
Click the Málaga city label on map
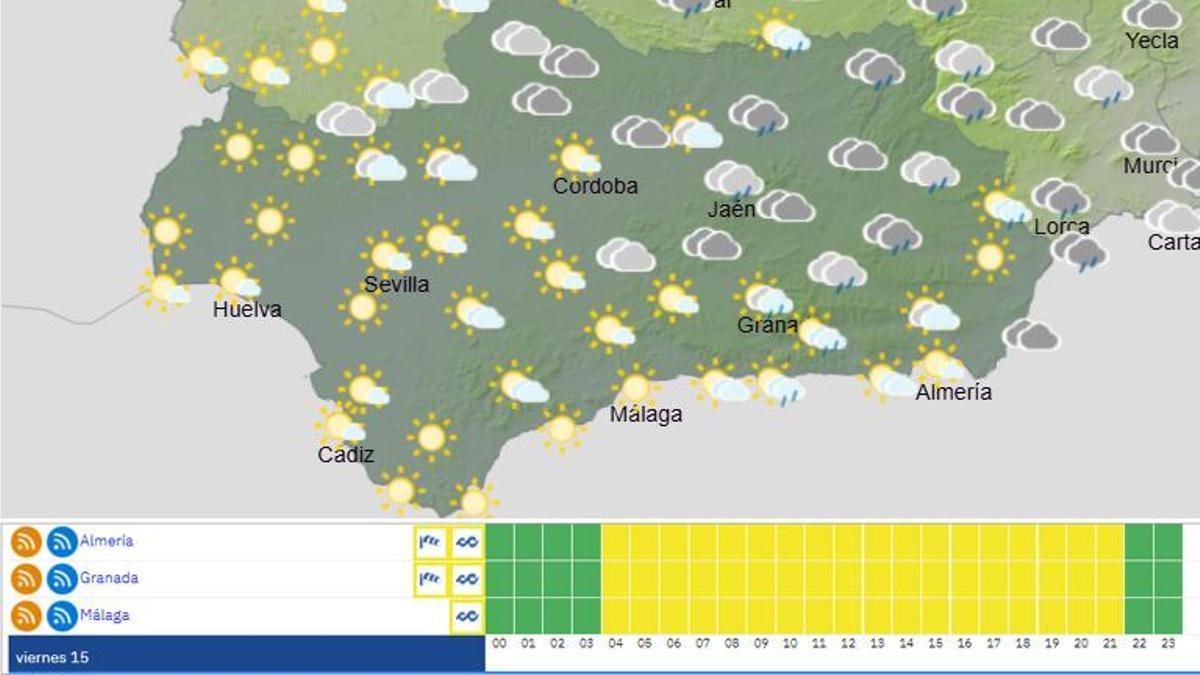(x=646, y=413)
